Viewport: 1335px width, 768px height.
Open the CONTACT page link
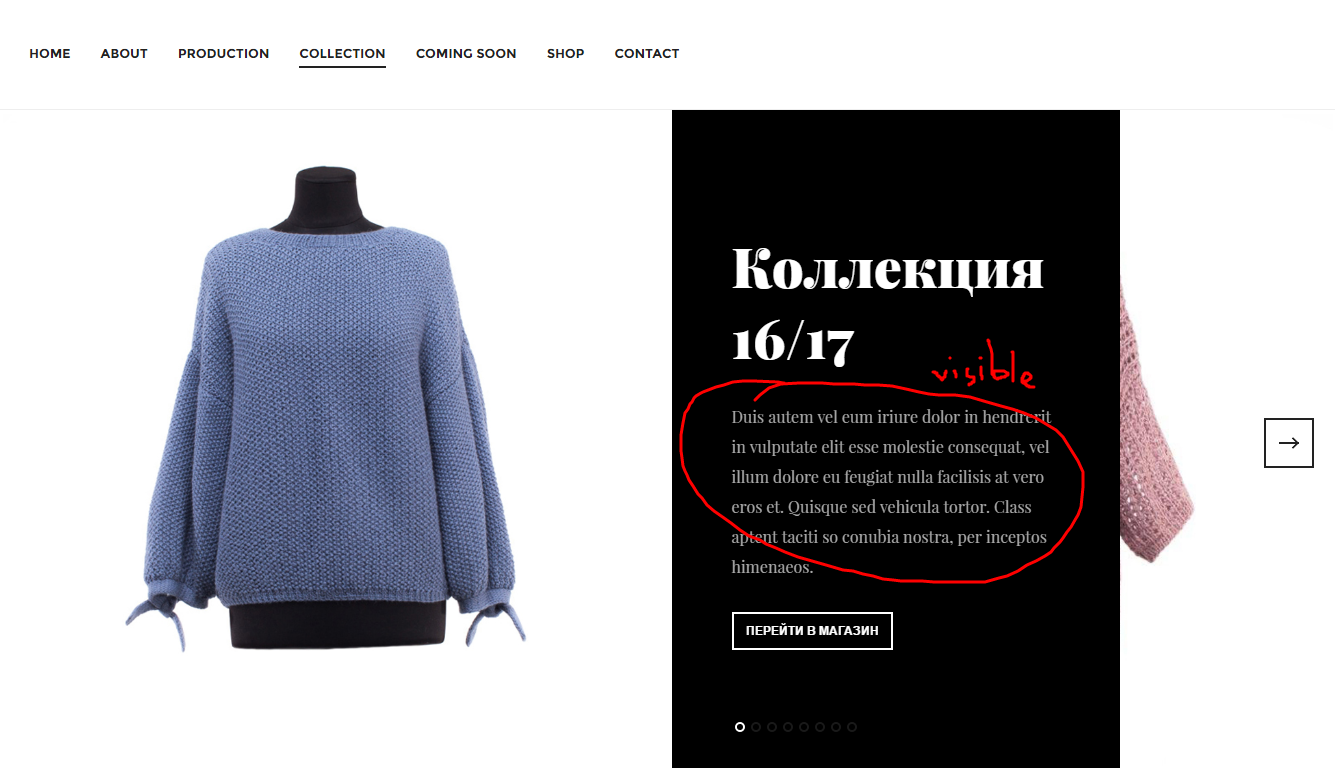[x=647, y=54]
